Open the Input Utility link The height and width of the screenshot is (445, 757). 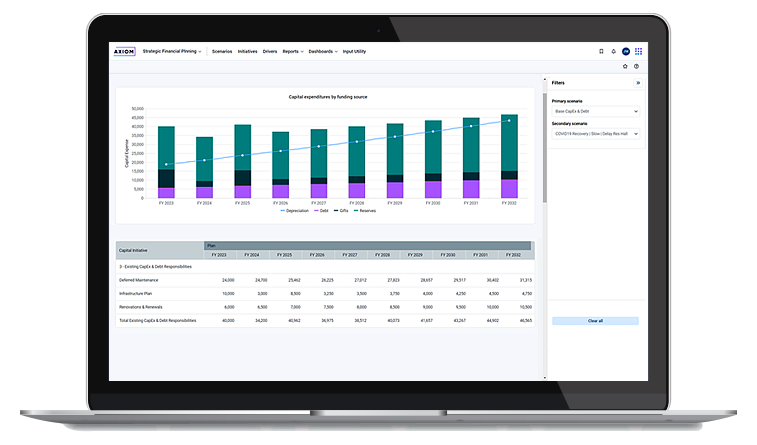point(355,50)
